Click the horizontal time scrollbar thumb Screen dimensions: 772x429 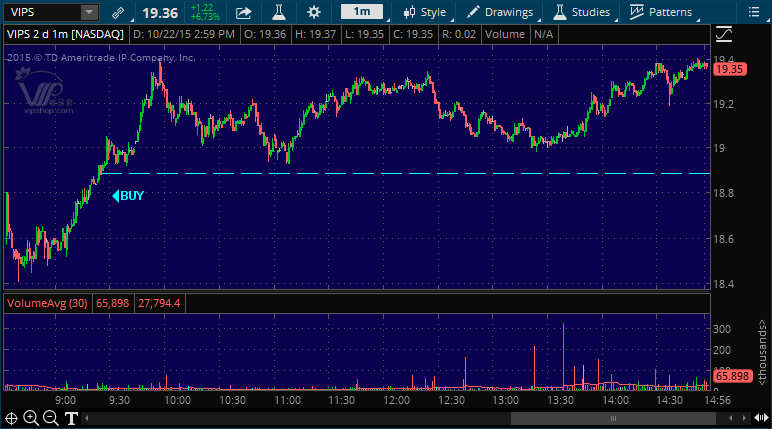(x=610, y=418)
